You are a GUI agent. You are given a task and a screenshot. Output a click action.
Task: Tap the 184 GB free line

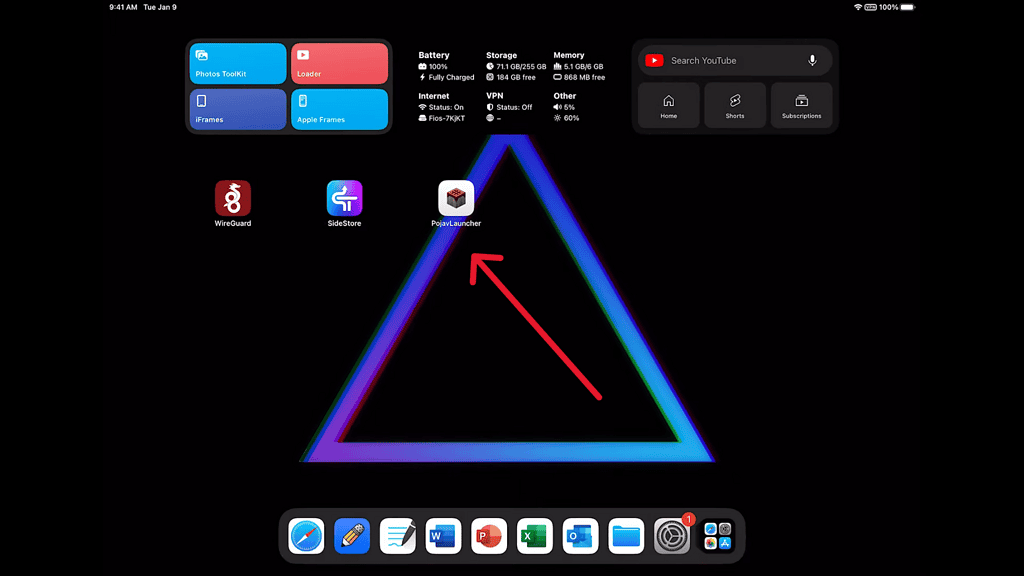516,77
